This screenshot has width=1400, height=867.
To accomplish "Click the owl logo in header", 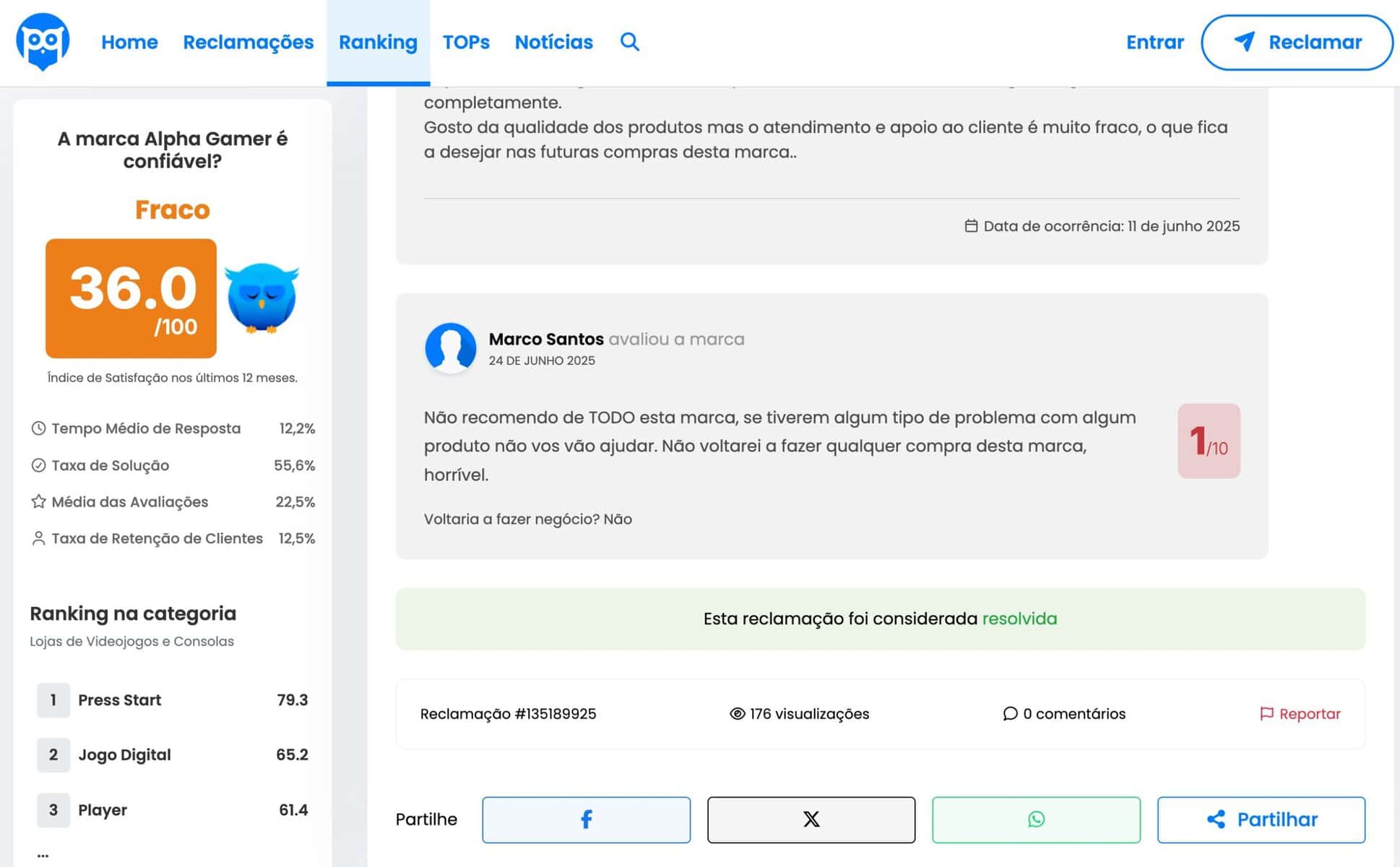I will point(43,41).
